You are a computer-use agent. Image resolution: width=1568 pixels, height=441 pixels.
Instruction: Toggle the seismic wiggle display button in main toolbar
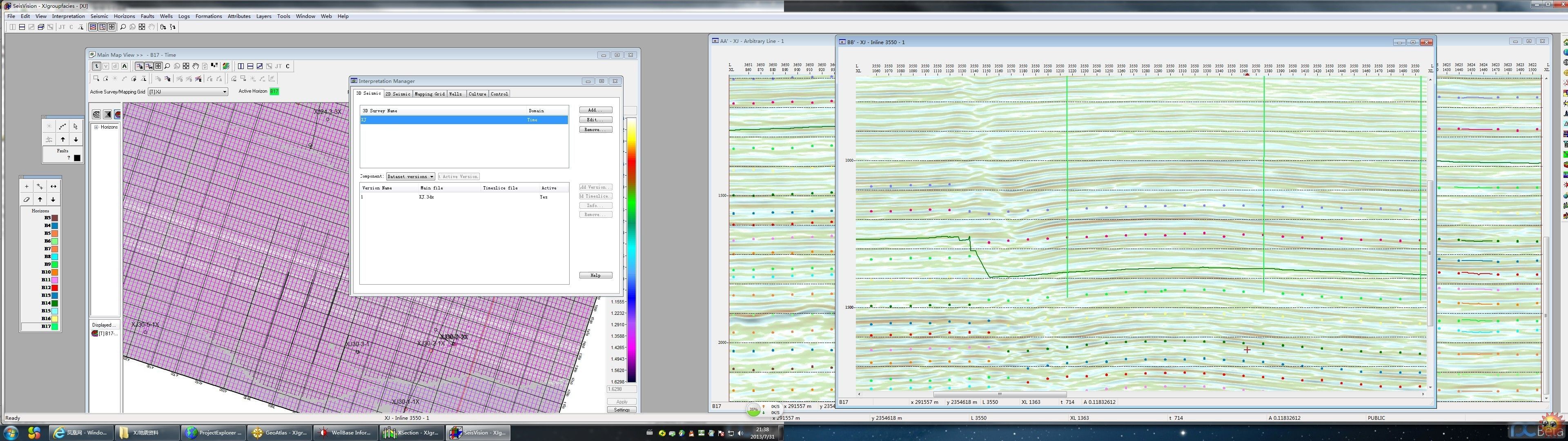pyautogui.click(x=93, y=27)
